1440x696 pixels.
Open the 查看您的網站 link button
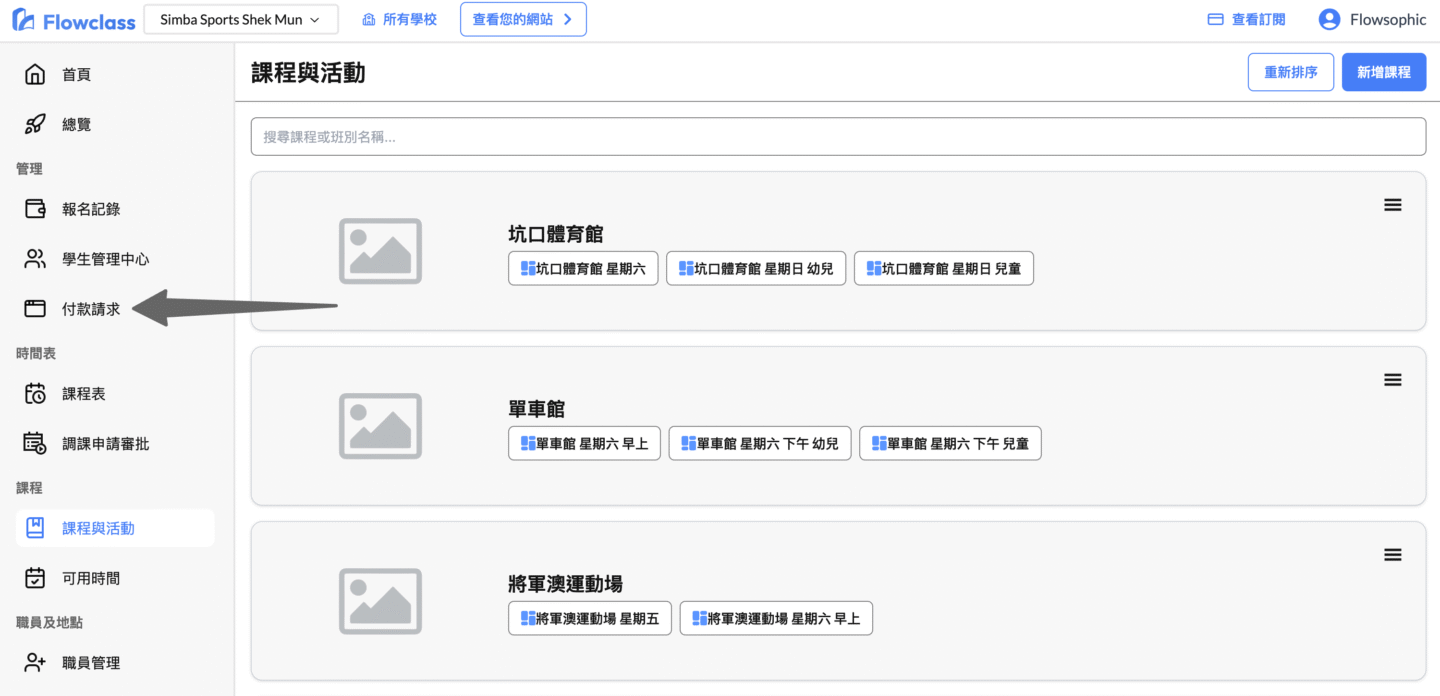tap(523, 20)
